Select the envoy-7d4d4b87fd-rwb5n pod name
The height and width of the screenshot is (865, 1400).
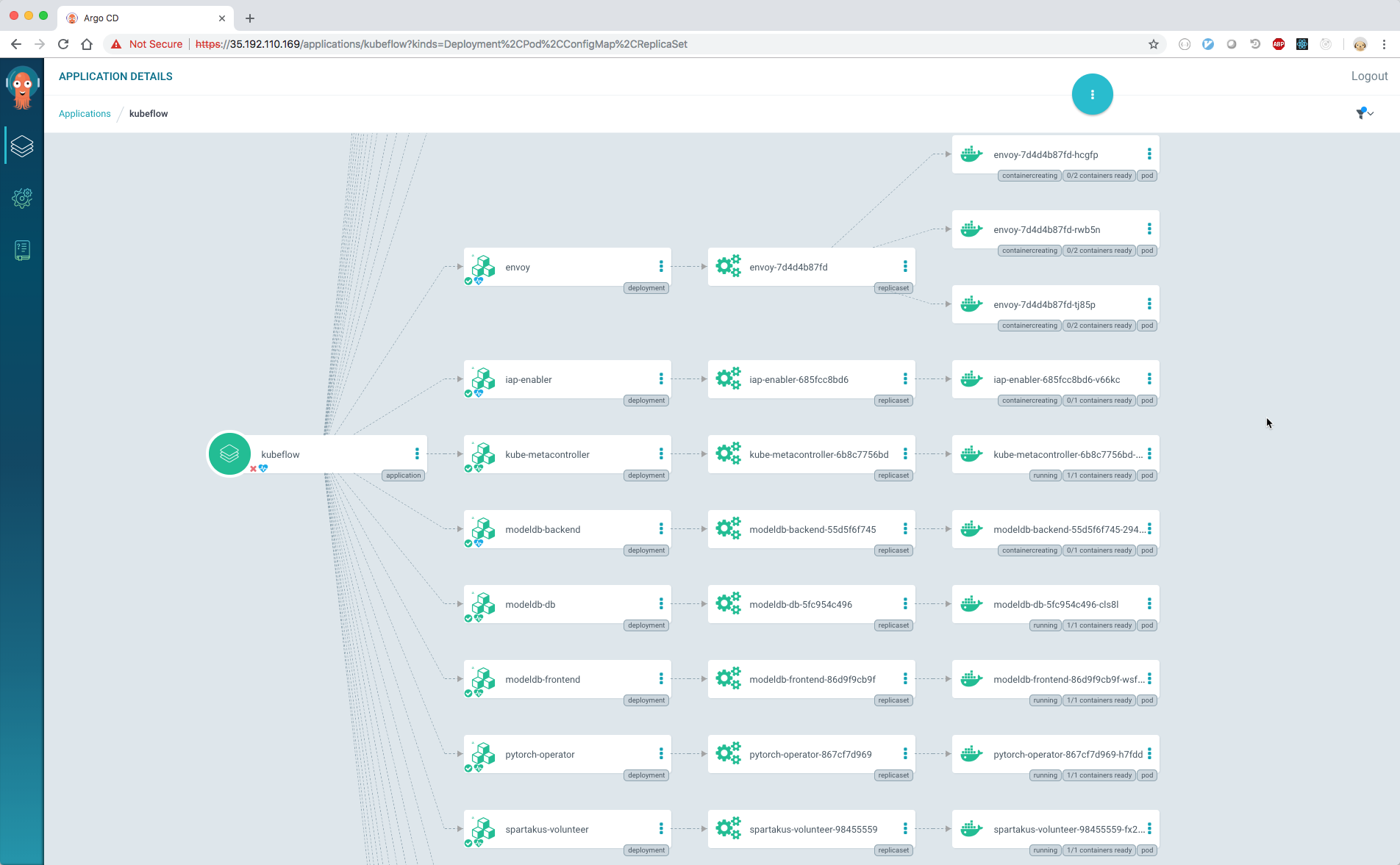click(1046, 229)
